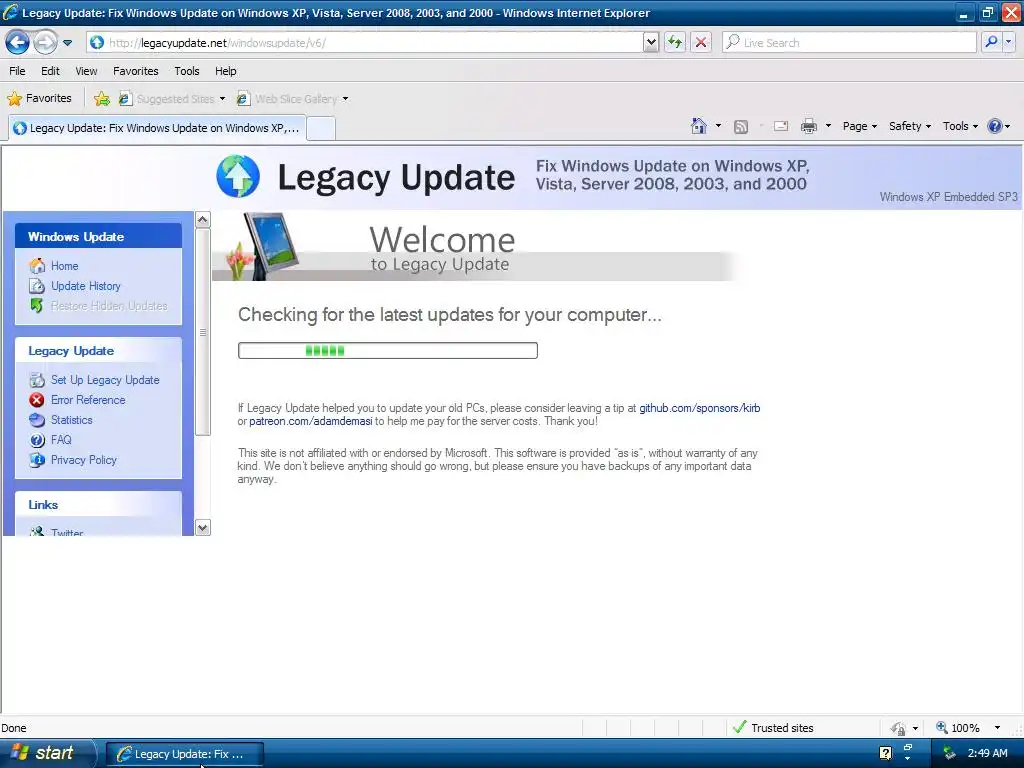1024x768 pixels.
Task: Open the View menu
Action: (x=86, y=71)
